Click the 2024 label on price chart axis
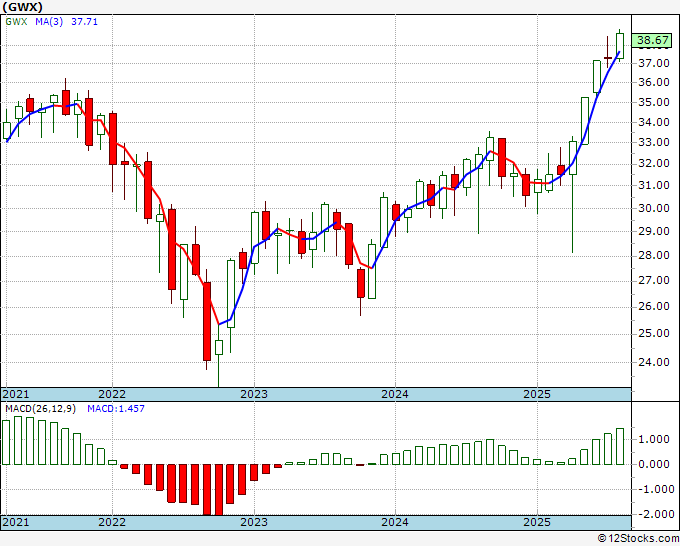Viewport: 680px width, 546px height. [x=395, y=394]
